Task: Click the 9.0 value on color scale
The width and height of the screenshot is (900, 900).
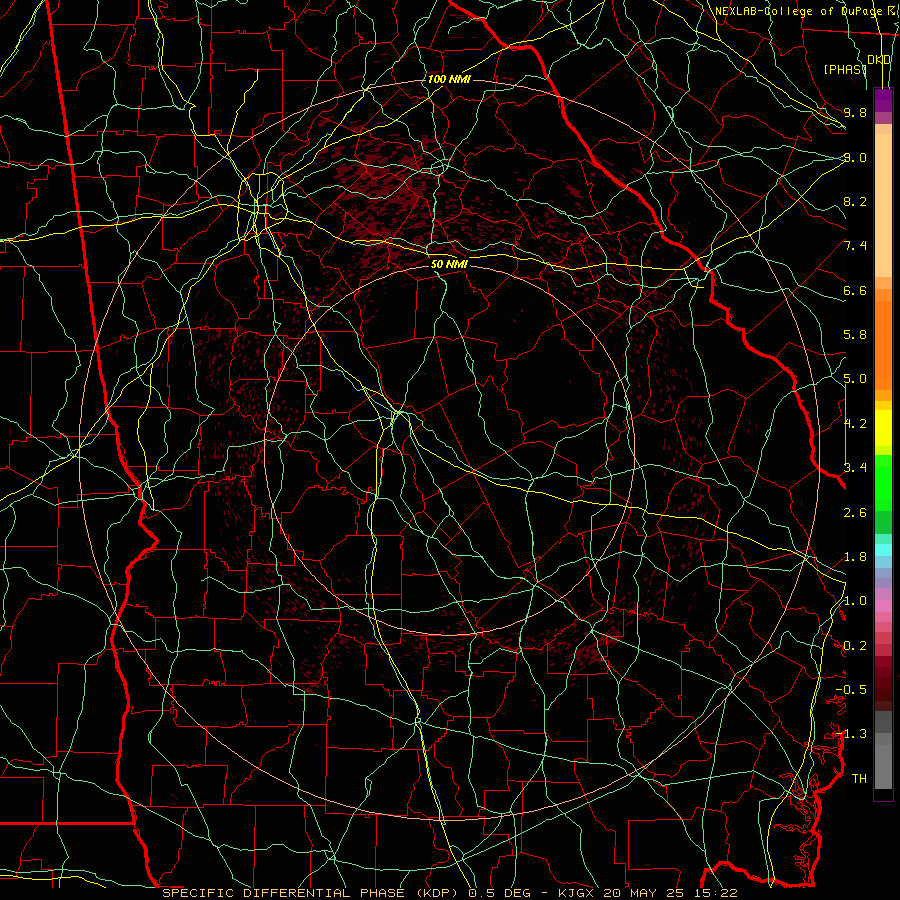Action: (855, 157)
